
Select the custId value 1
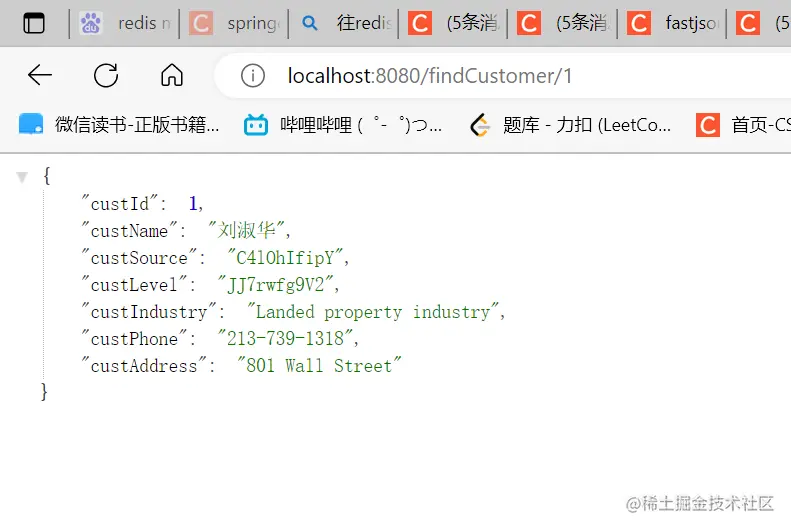(193, 203)
